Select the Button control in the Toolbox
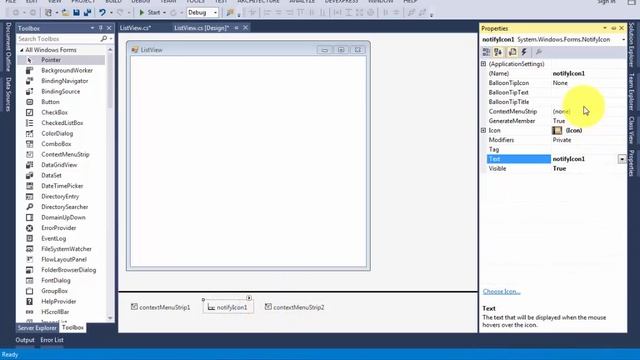The height and width of the screenshot is (360, 640). pos(61,102)
